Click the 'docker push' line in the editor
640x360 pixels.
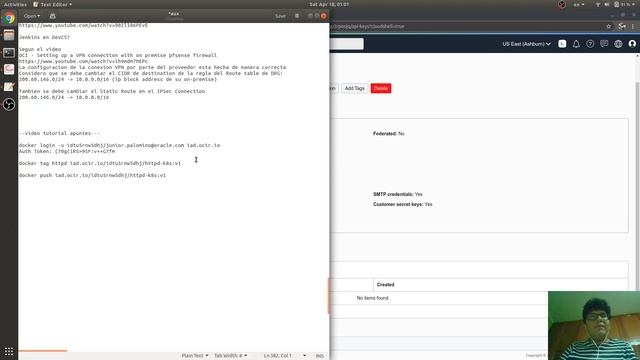pos(92,175)
